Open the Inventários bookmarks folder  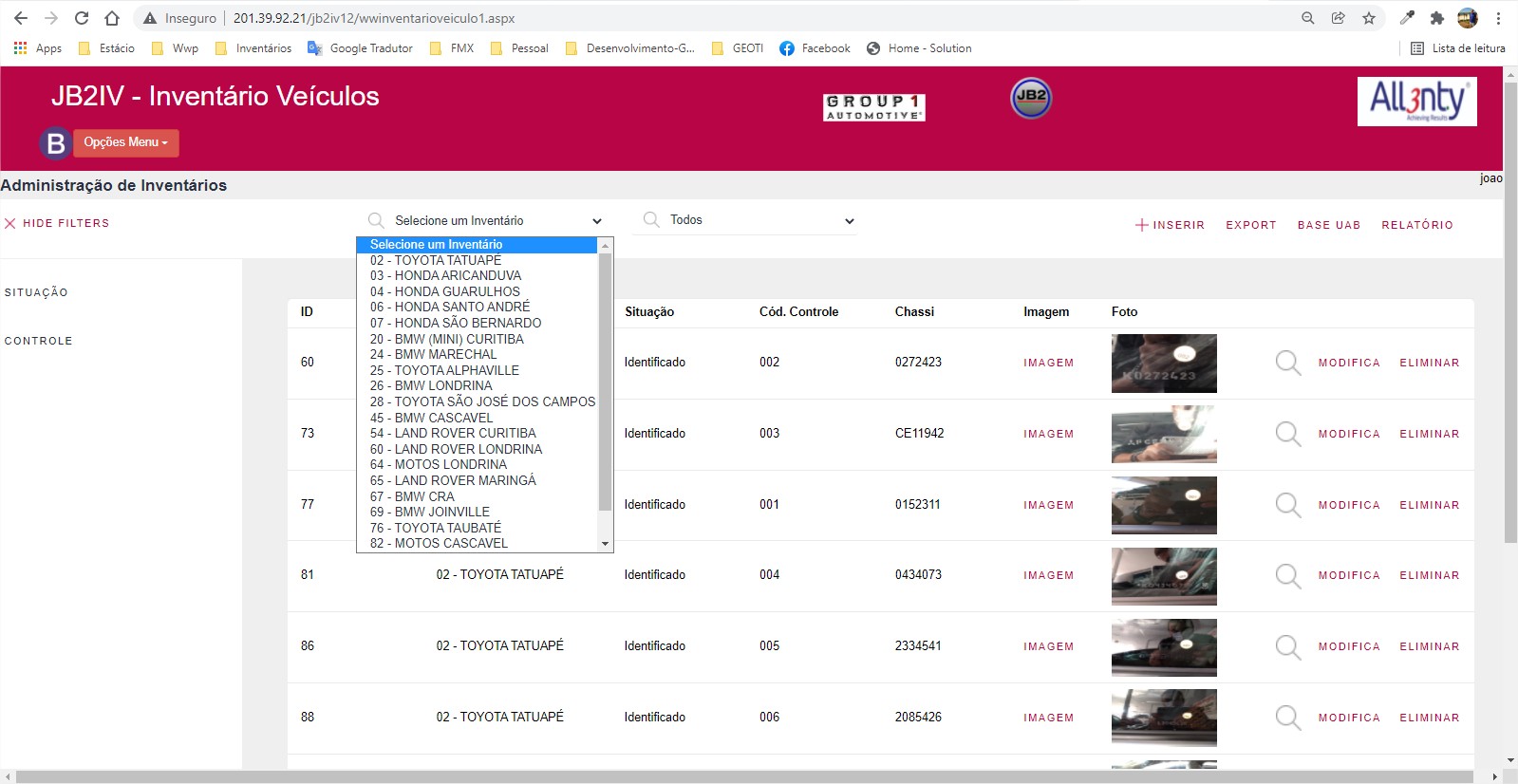tap(253, 48)
